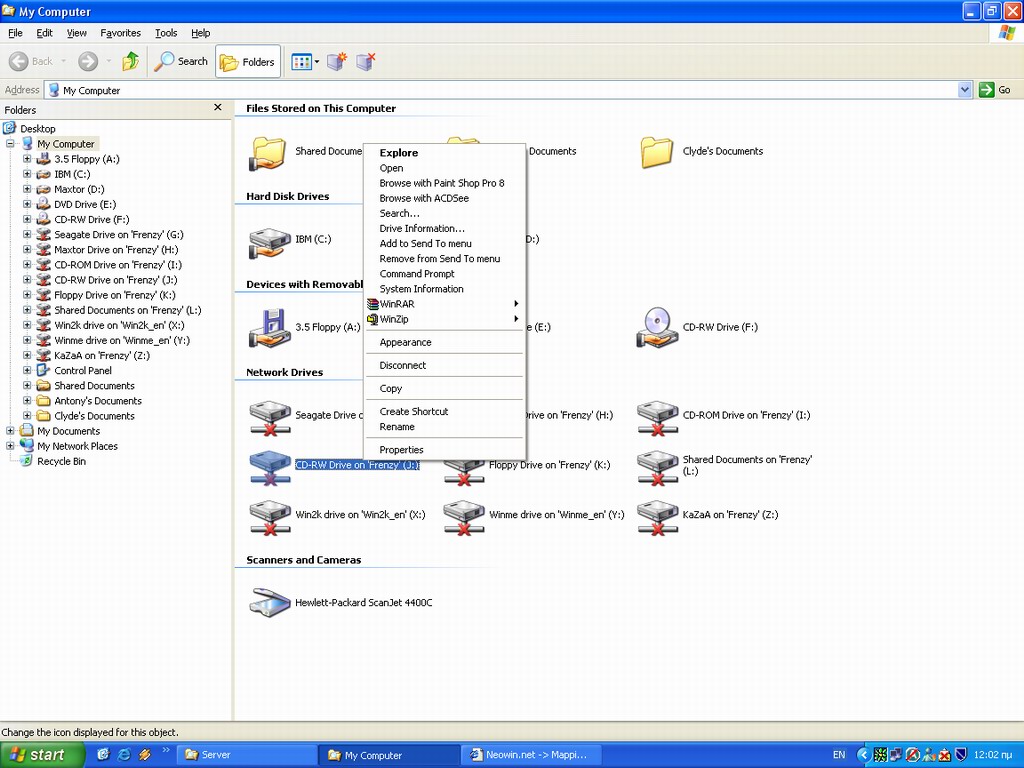Close the Folders side pane
The image size is (1024, 768).
pyautogui.click(x=218, y=108)
